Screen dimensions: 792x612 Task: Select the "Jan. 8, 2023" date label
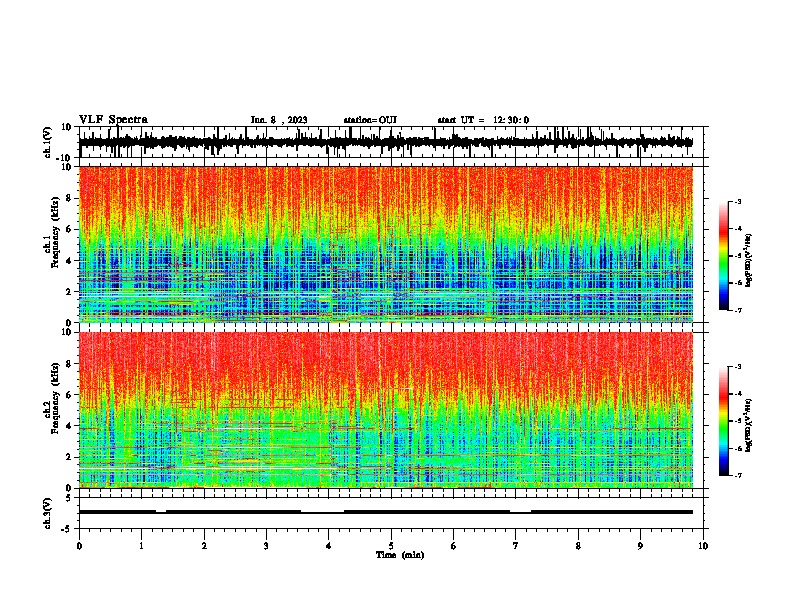point(279,120)
